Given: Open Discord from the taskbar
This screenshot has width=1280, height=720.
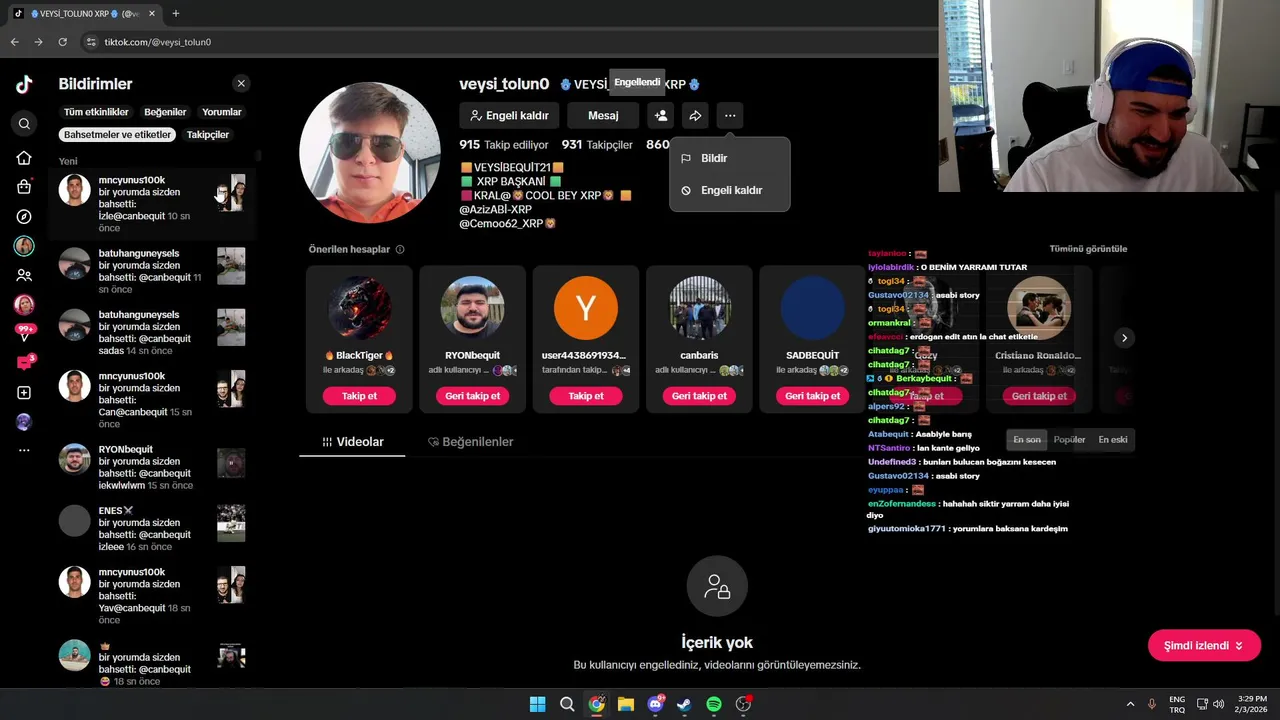Looking at the screenshot, I should (655, 704).
